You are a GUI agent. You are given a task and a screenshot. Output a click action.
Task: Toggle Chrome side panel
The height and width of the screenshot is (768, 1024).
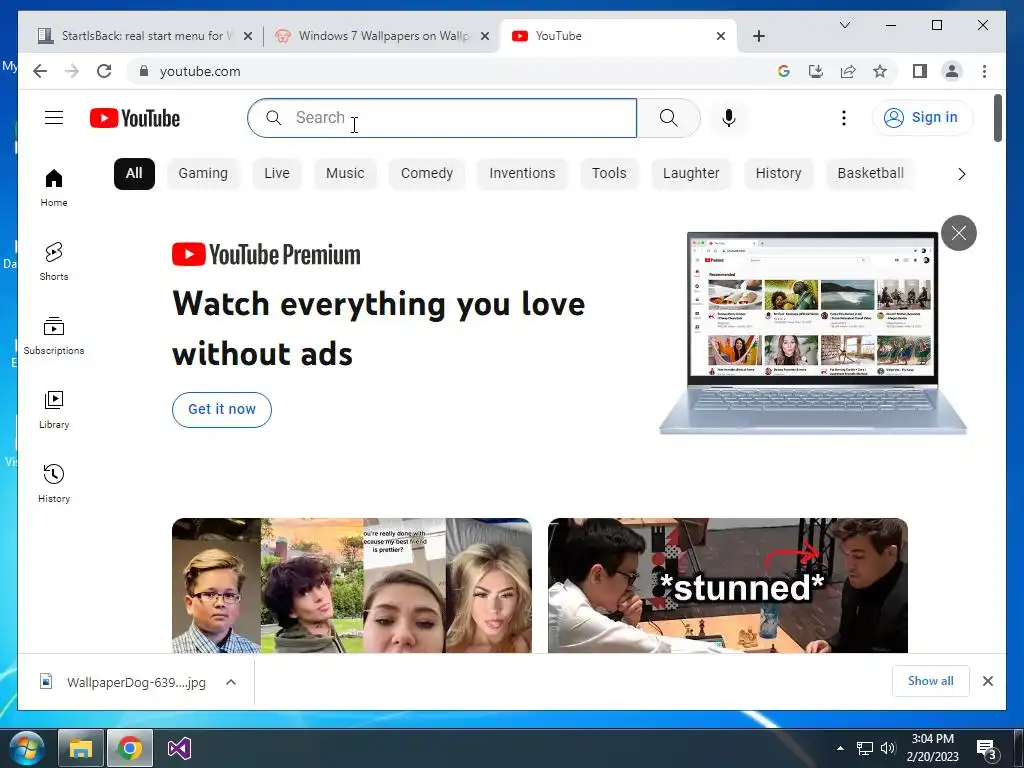pyautogui.click(x=920, y=71)
